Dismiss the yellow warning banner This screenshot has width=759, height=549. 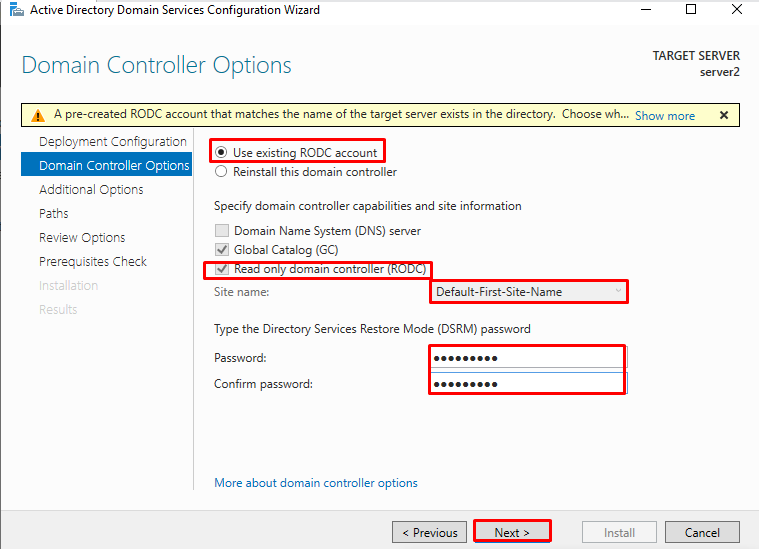click(x=724, y=115)
